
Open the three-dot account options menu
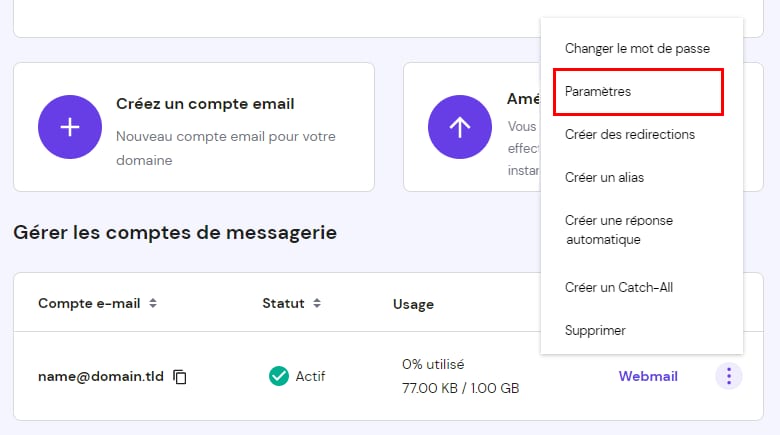729,376
